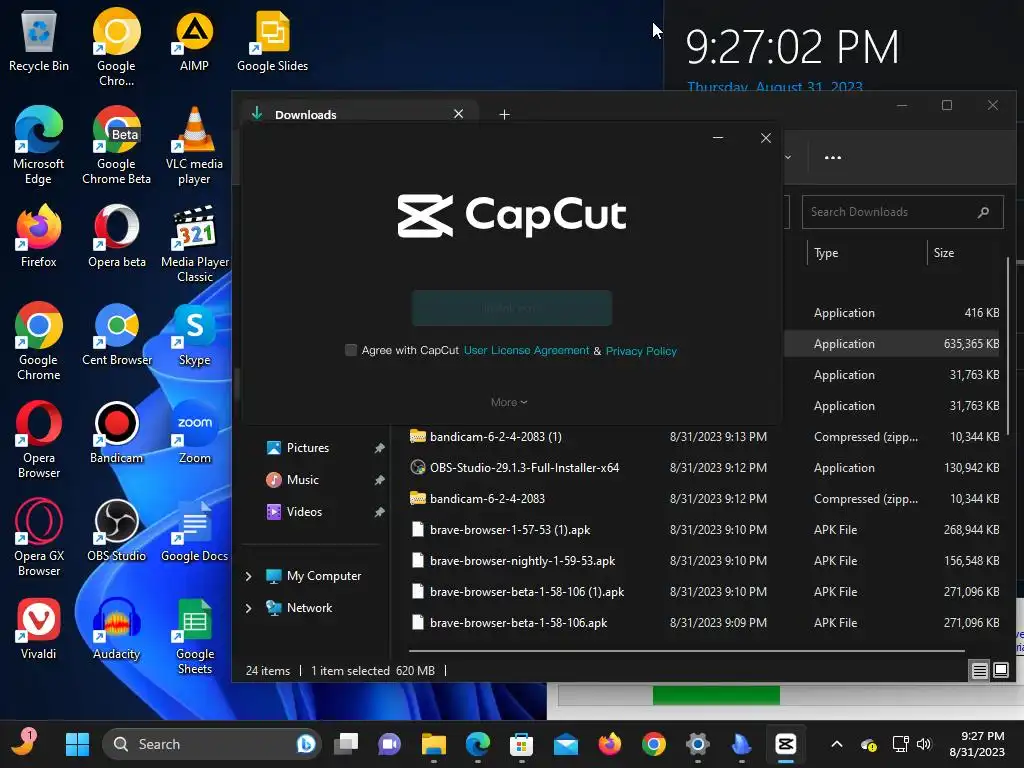1024x768 pixels.
Task: Open Microsoft Store from taskbar
Action: (521, 744)
